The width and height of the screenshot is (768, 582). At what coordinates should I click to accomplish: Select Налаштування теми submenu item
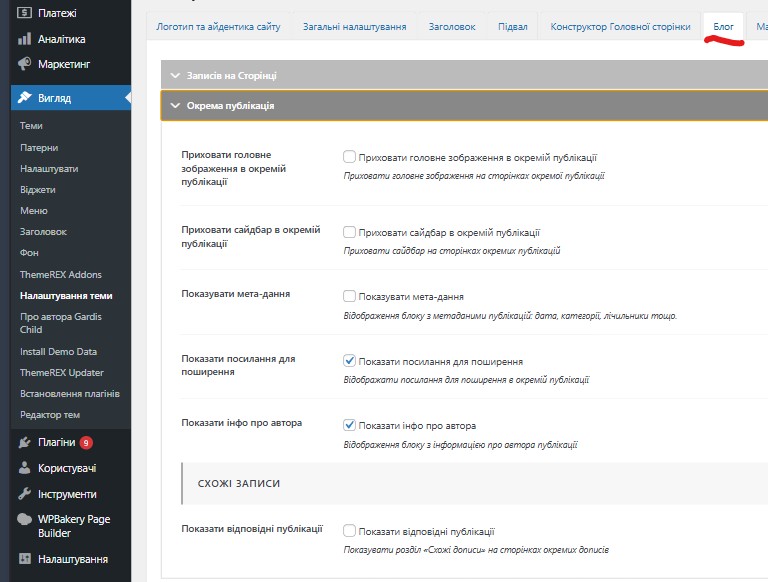click(66, 296)
